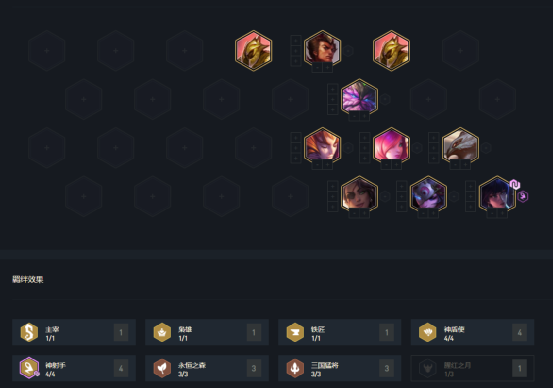Select the pink-haired champion portrait

click(391, 146)
